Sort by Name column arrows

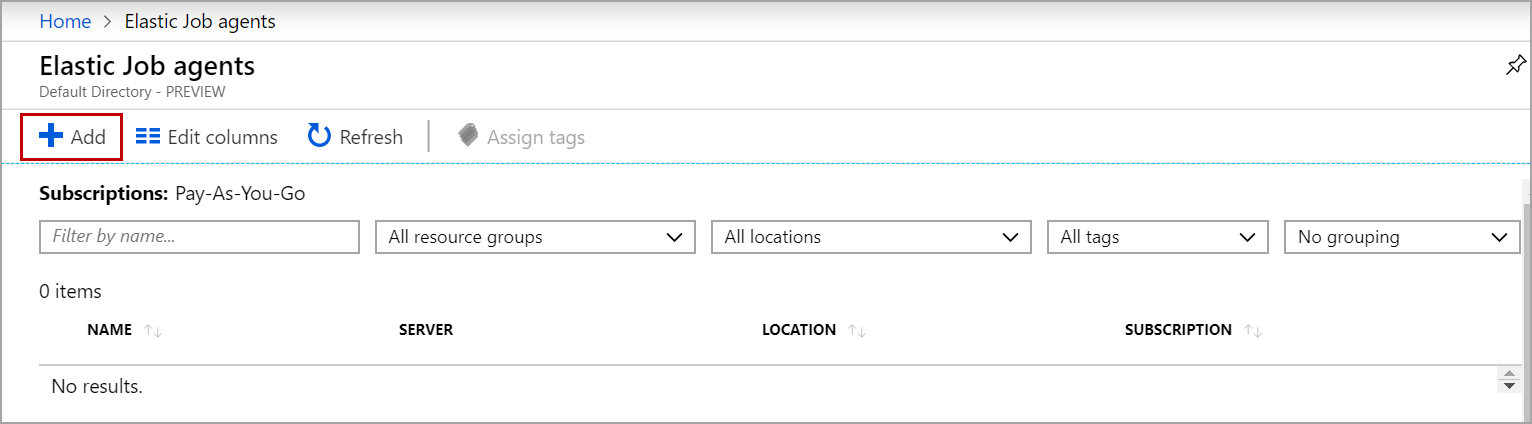[x=153, y=331]
